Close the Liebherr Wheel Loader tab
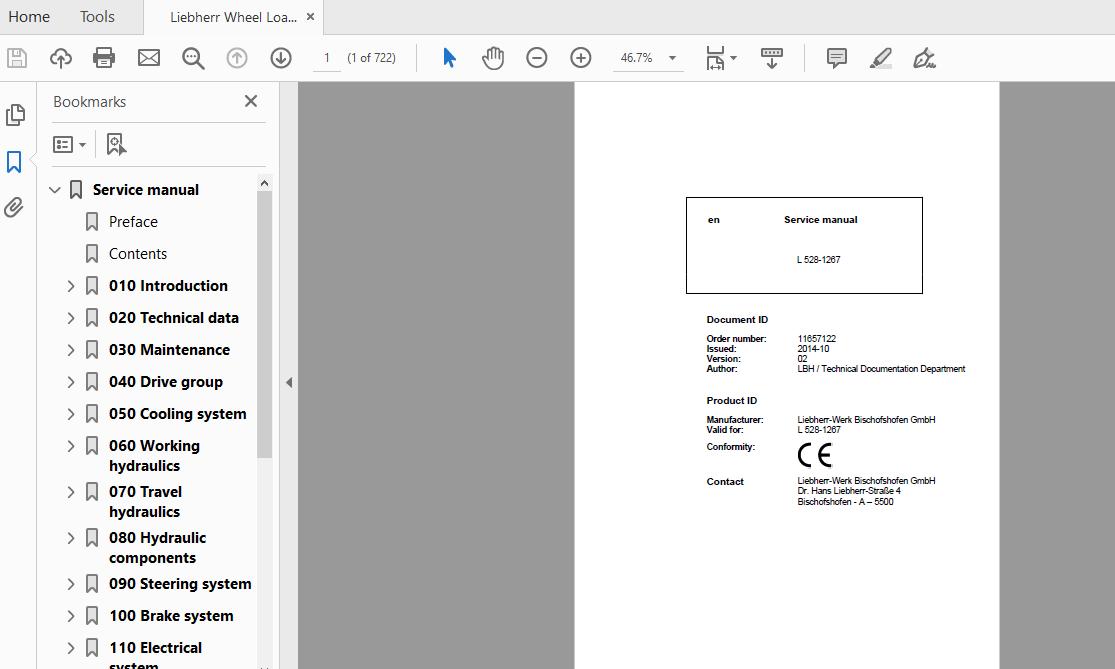 pyautogui.click(x=310, y=16)
